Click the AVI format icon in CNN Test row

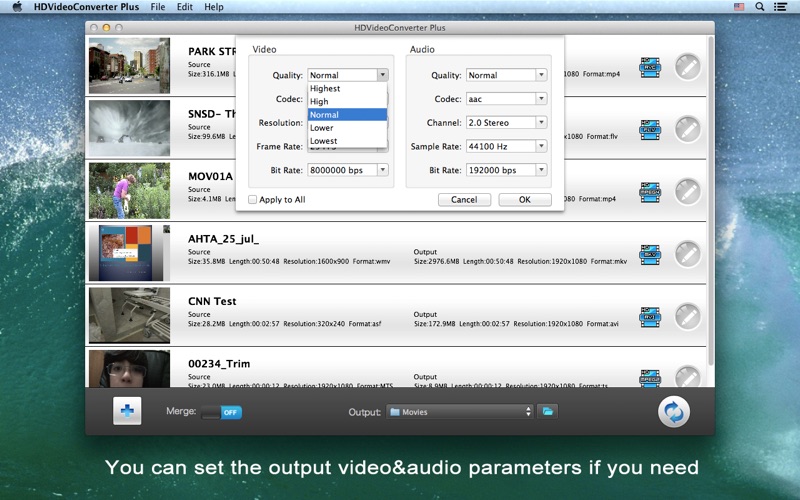coord(650,317)
